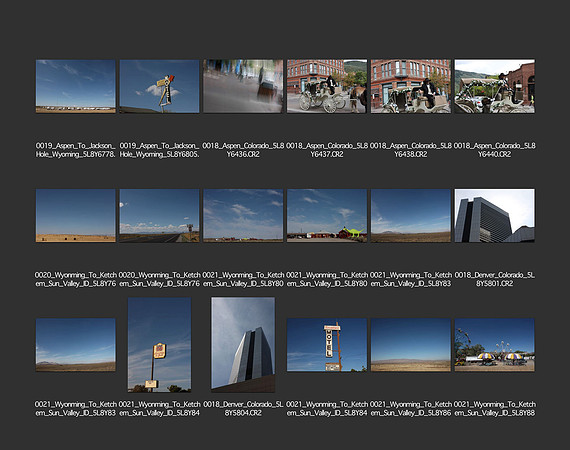
Task: Open the motion-blurred street photo thumbnail
Action: tap(243, 86)
